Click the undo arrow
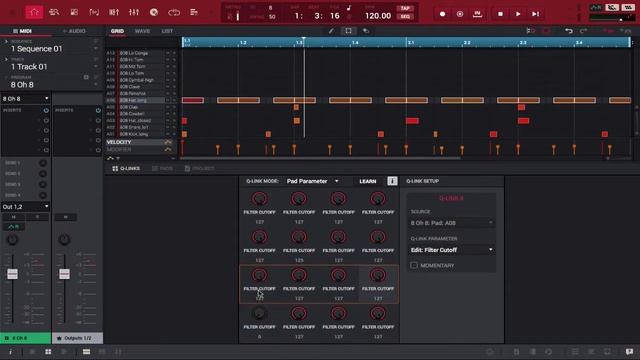The image size is (640, 360). point(569,31)
